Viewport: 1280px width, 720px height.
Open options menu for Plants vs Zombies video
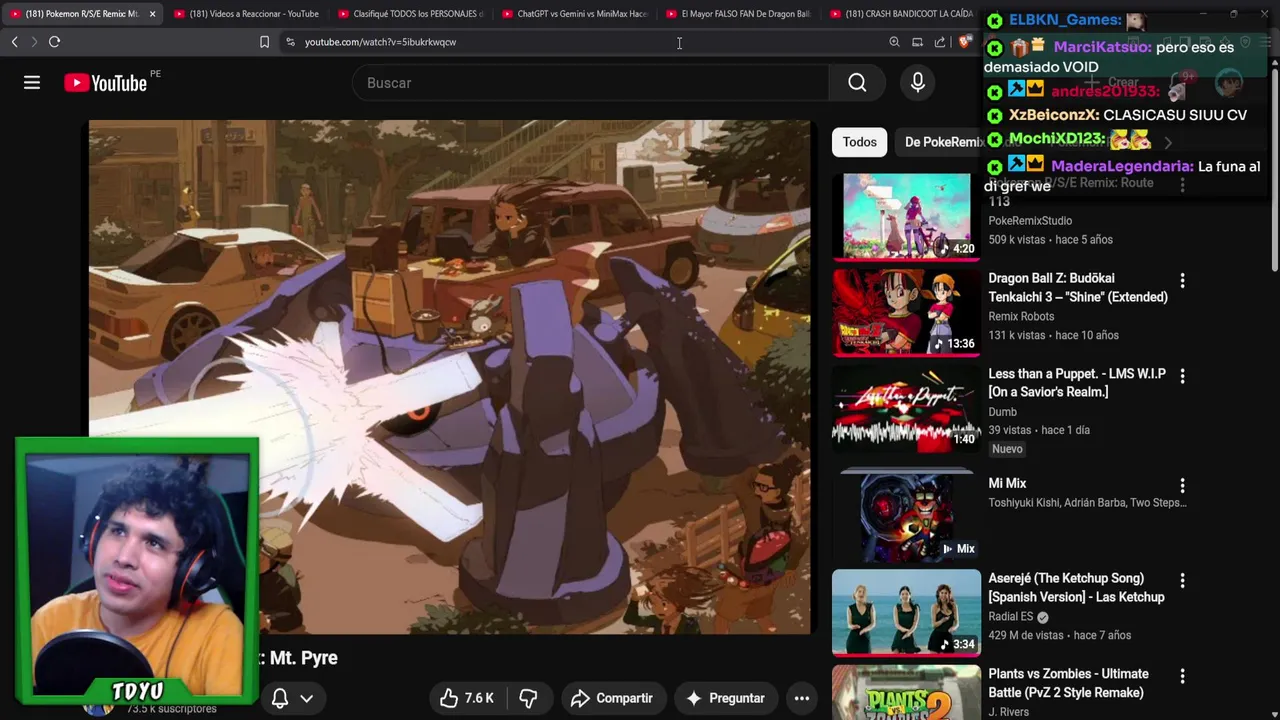click(x=1182, y=676)
